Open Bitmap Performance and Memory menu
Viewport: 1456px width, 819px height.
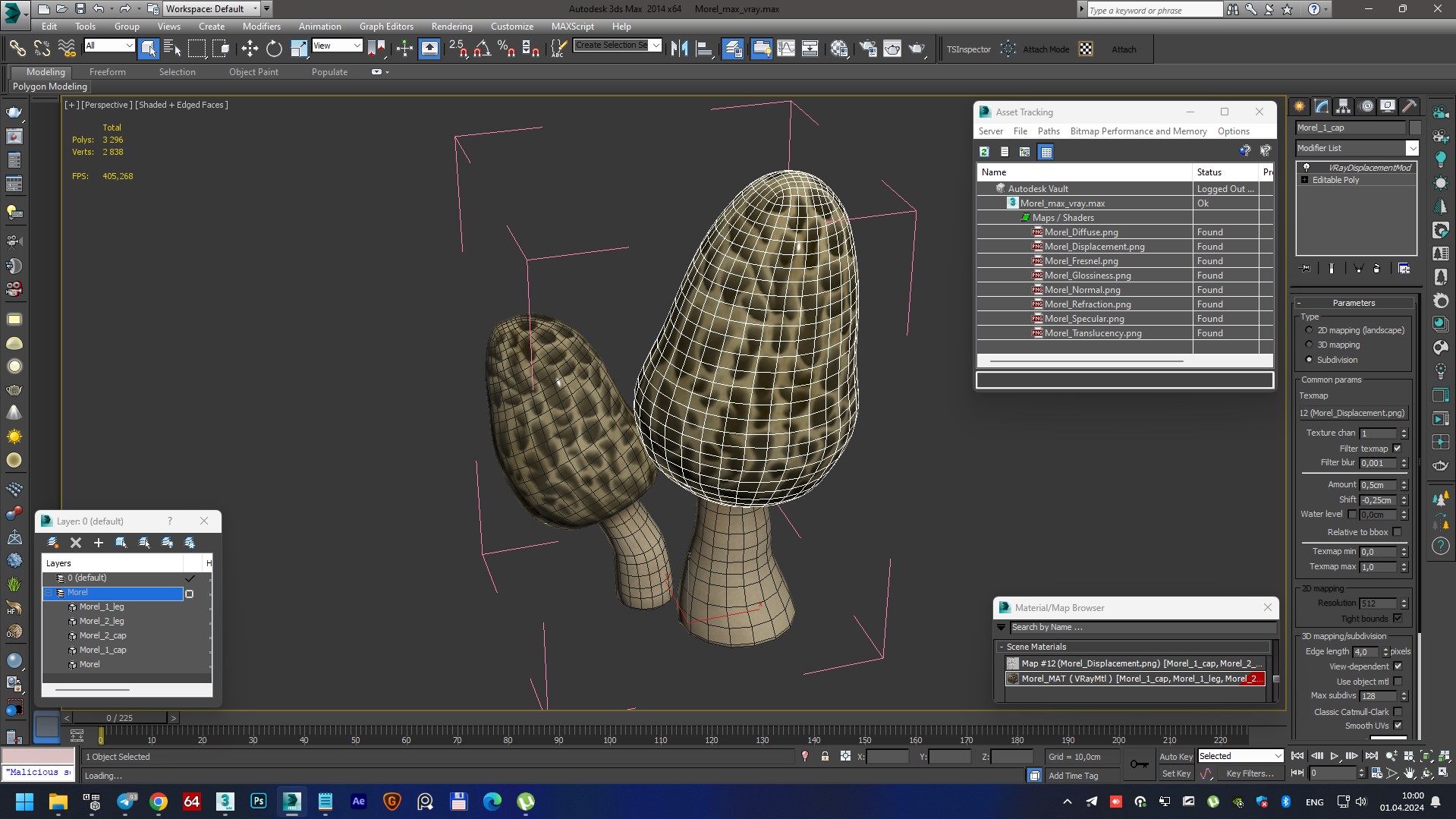1138,131
